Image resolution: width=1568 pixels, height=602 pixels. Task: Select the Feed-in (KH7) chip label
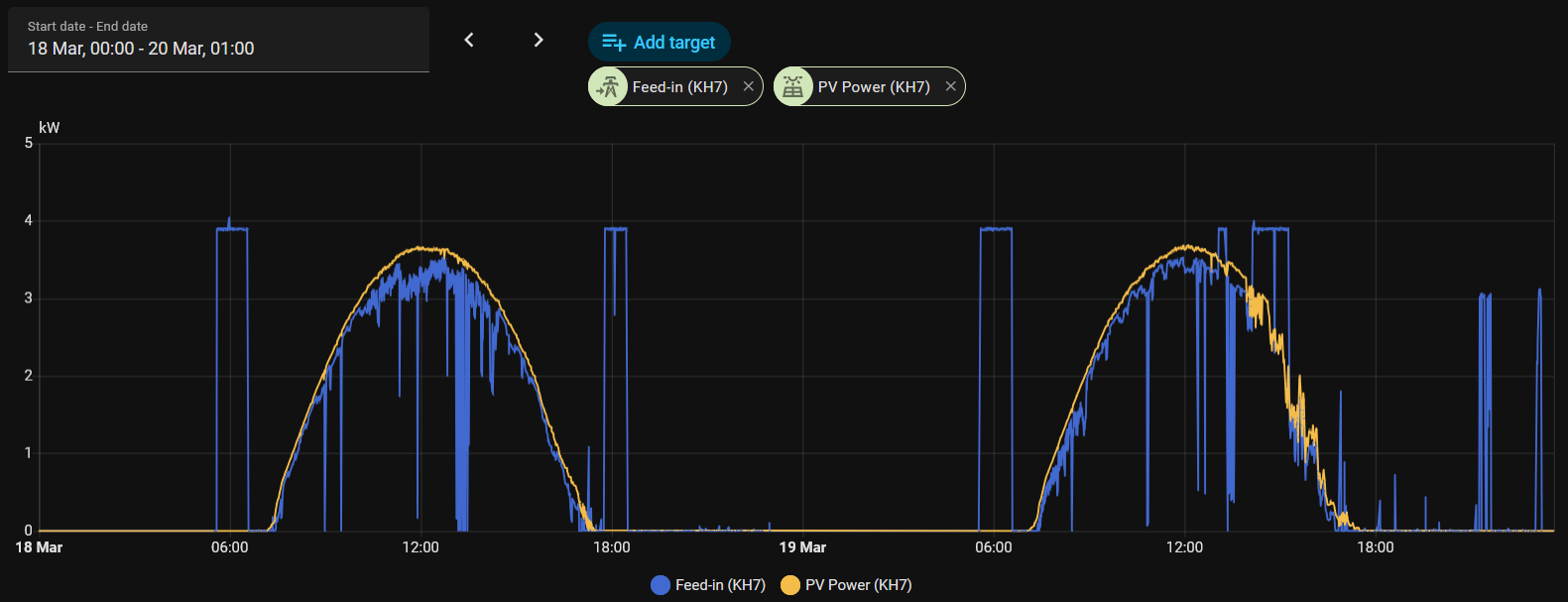(680, 87)
